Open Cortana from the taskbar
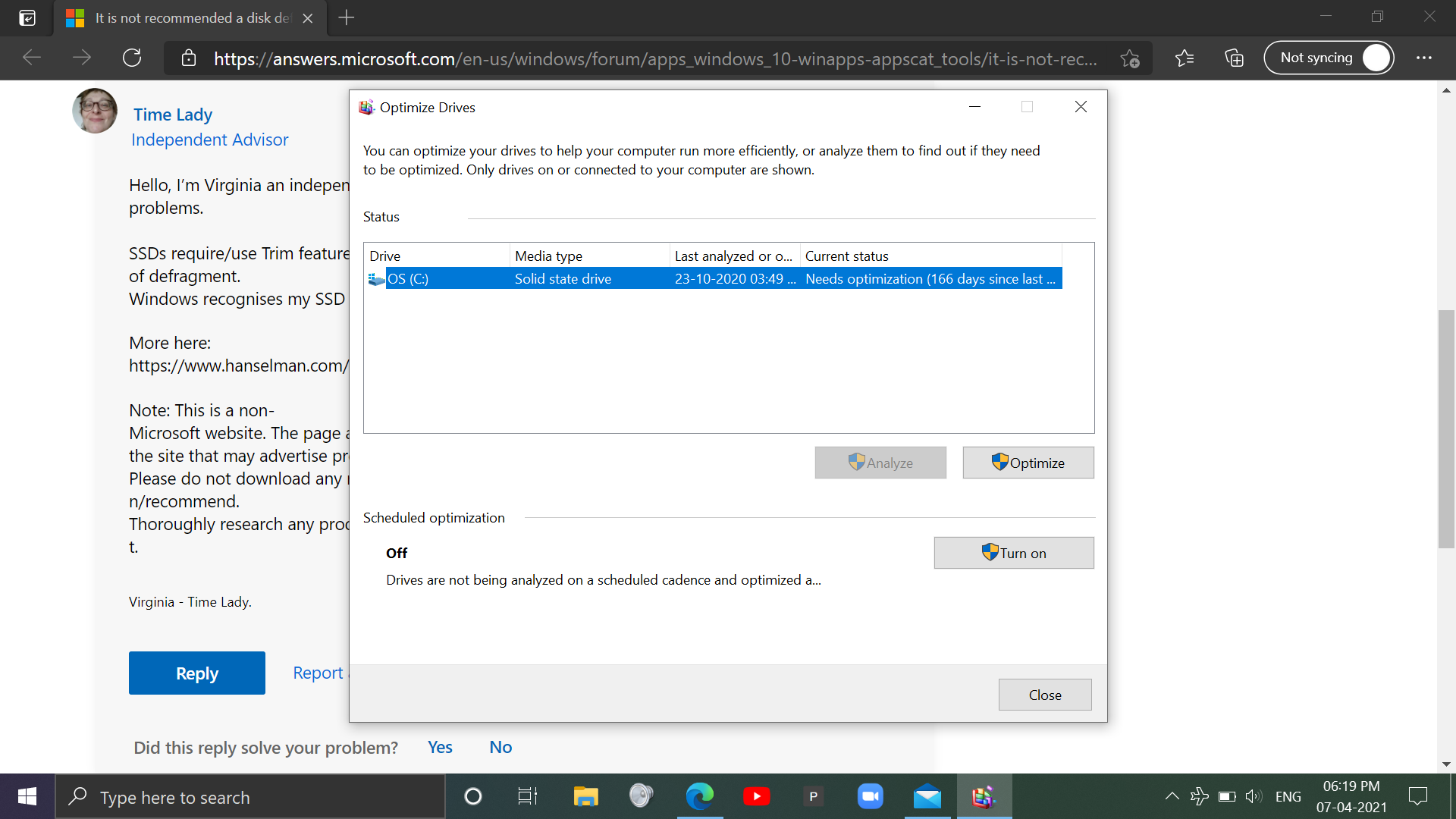Image resolution: width=1456 pixels, height=819 pixels. pyautogui.click(x=472, y=796)
